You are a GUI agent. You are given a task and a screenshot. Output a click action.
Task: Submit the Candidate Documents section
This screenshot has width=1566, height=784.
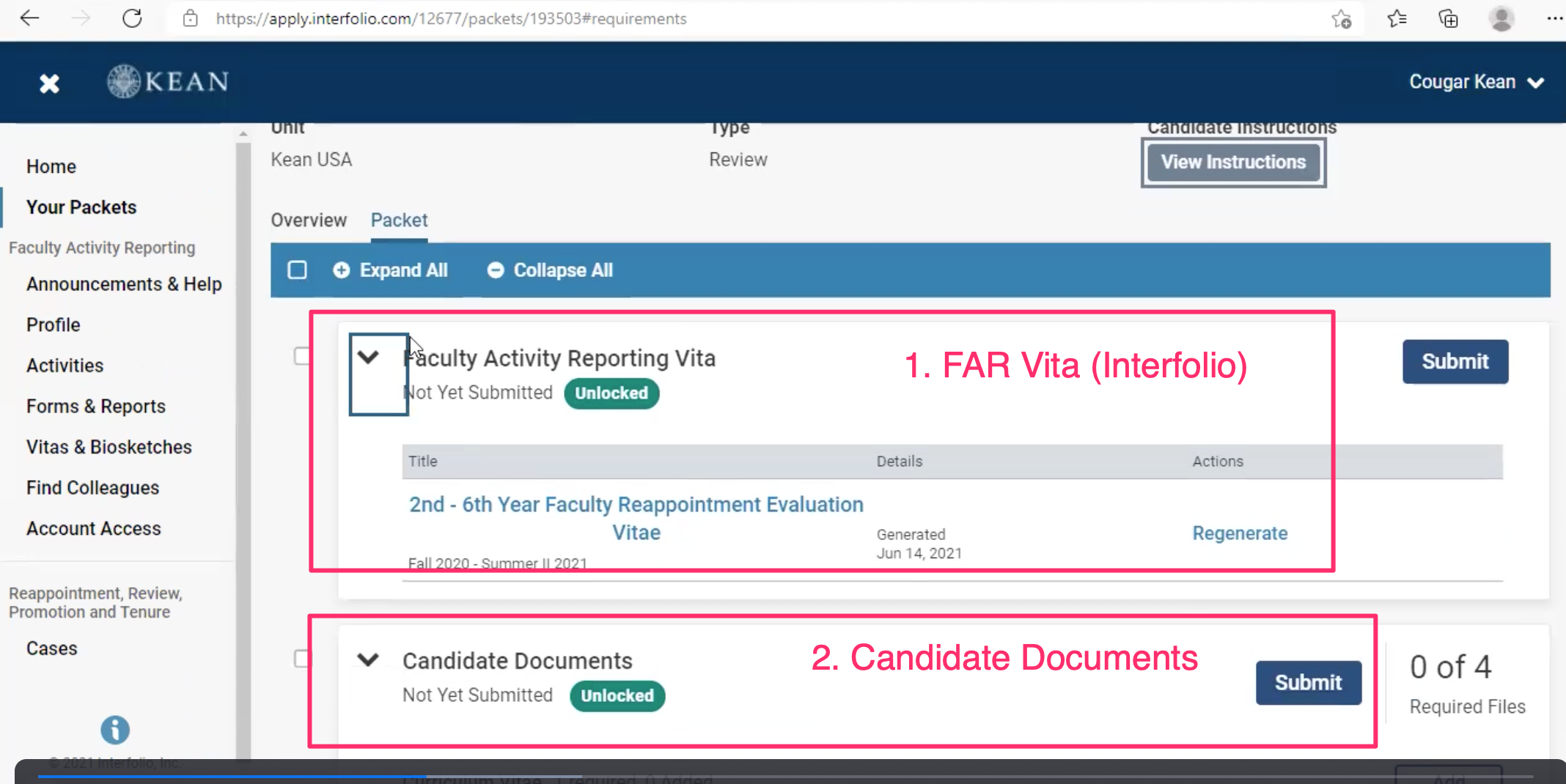point(1308,683)
